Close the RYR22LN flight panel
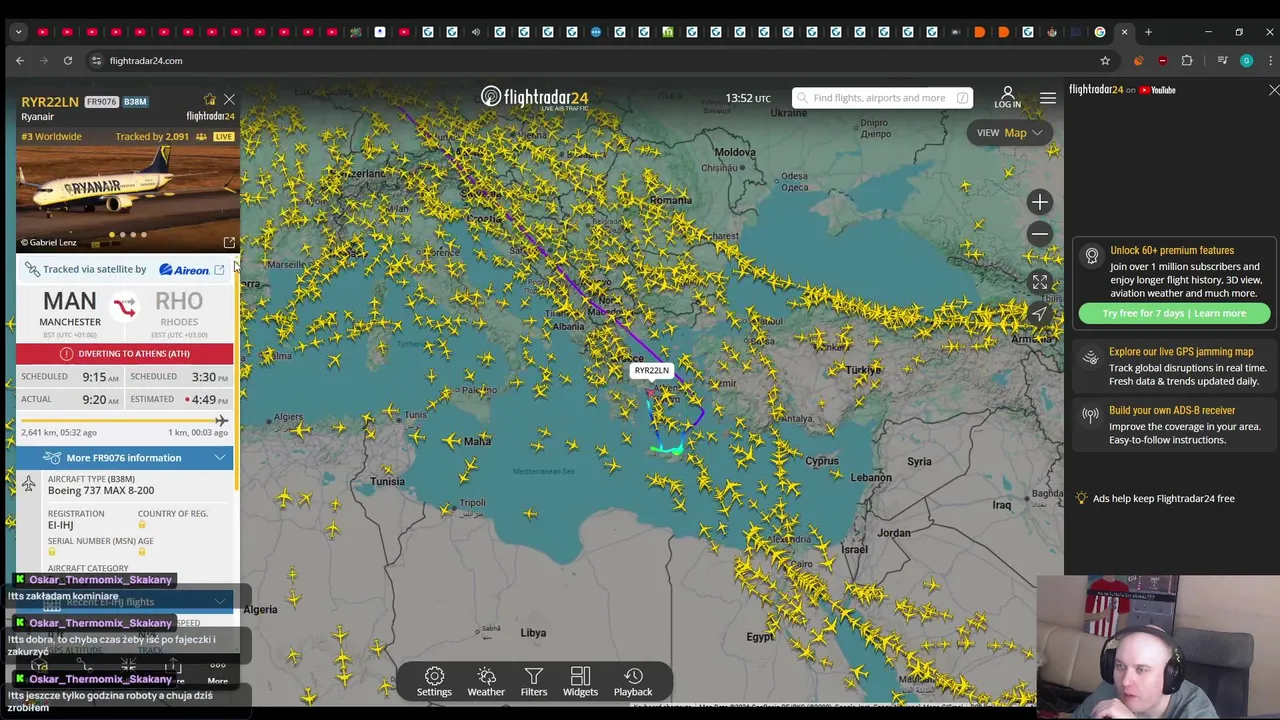1280x720 pixels. (229, 99)
